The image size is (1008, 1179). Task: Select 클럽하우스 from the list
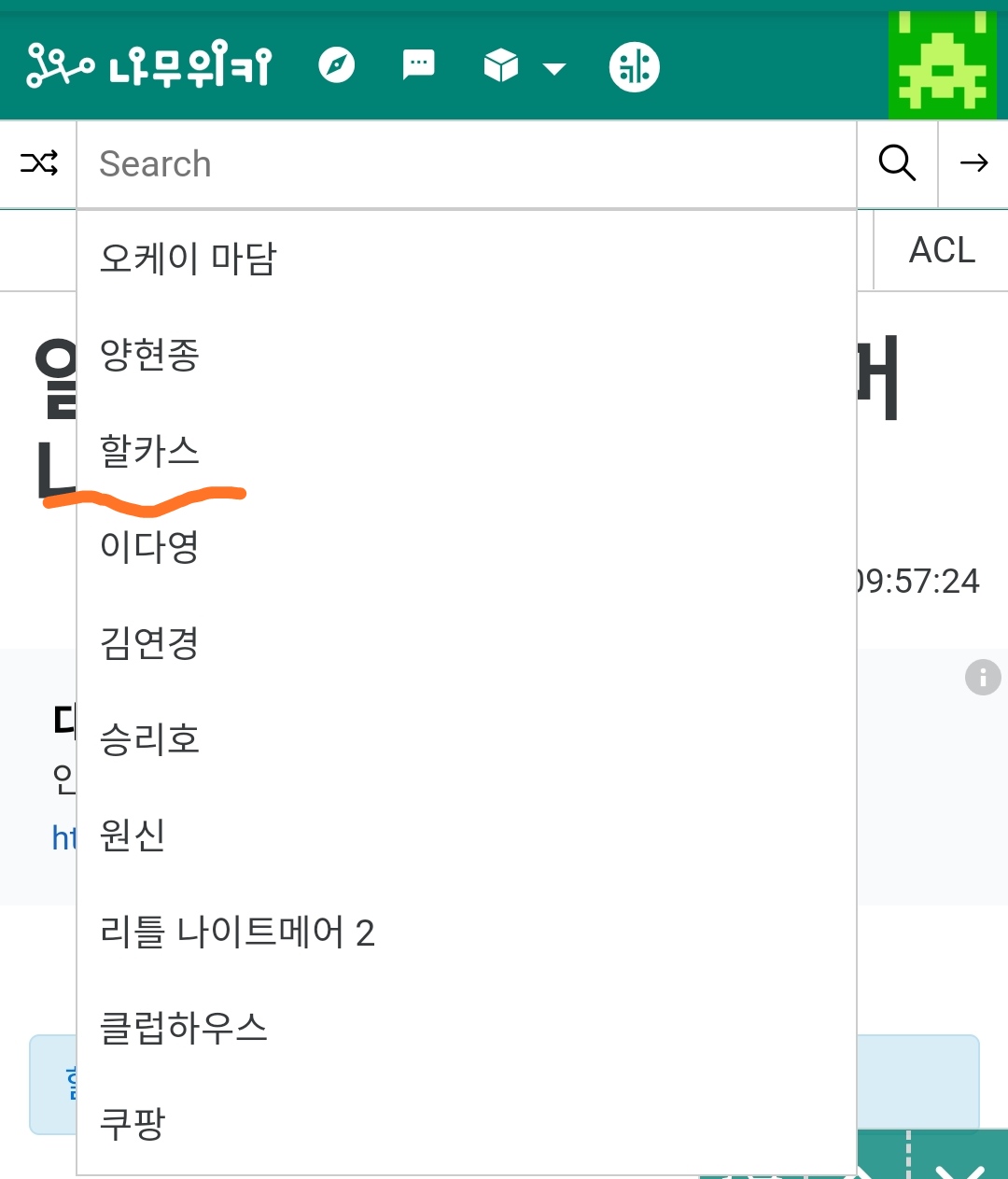click(x=184, y=1028)
